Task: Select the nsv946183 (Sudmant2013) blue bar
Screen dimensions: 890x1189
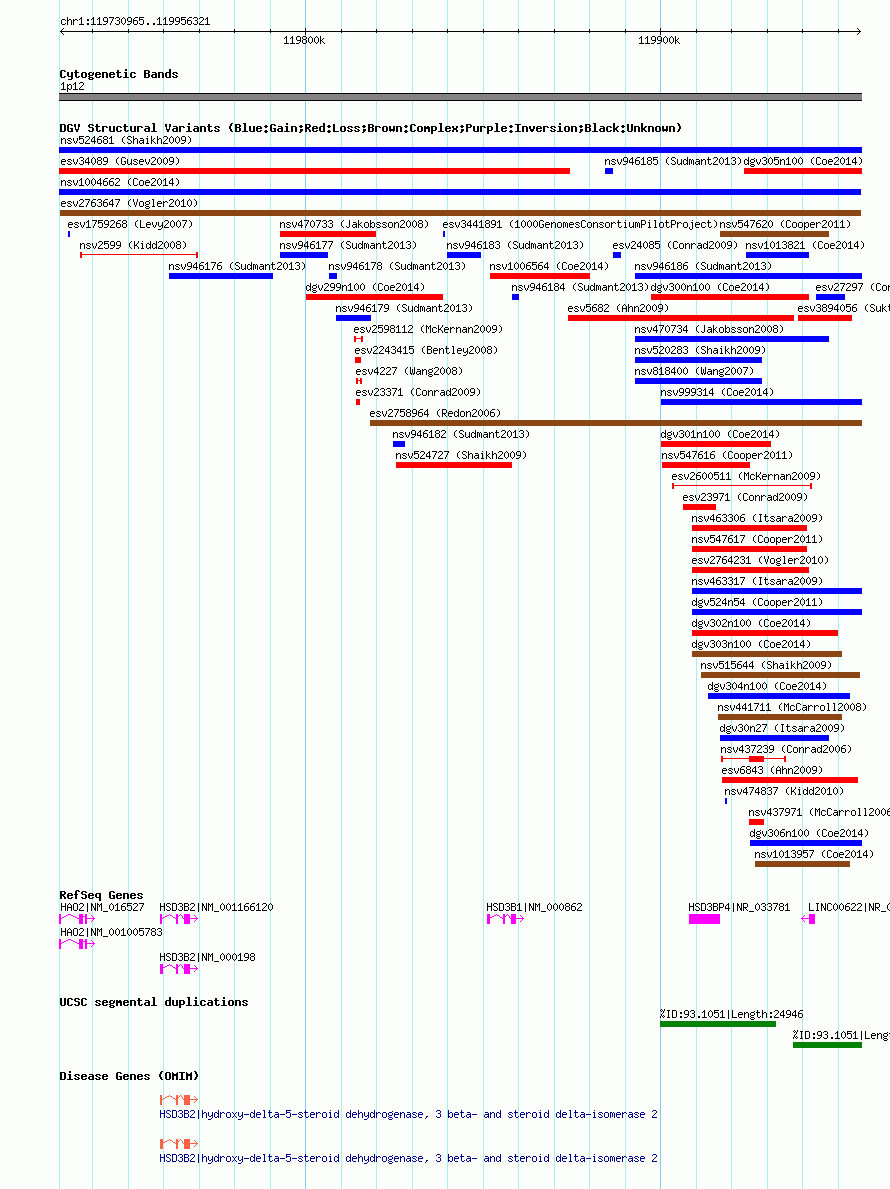Action: point(464,255)
